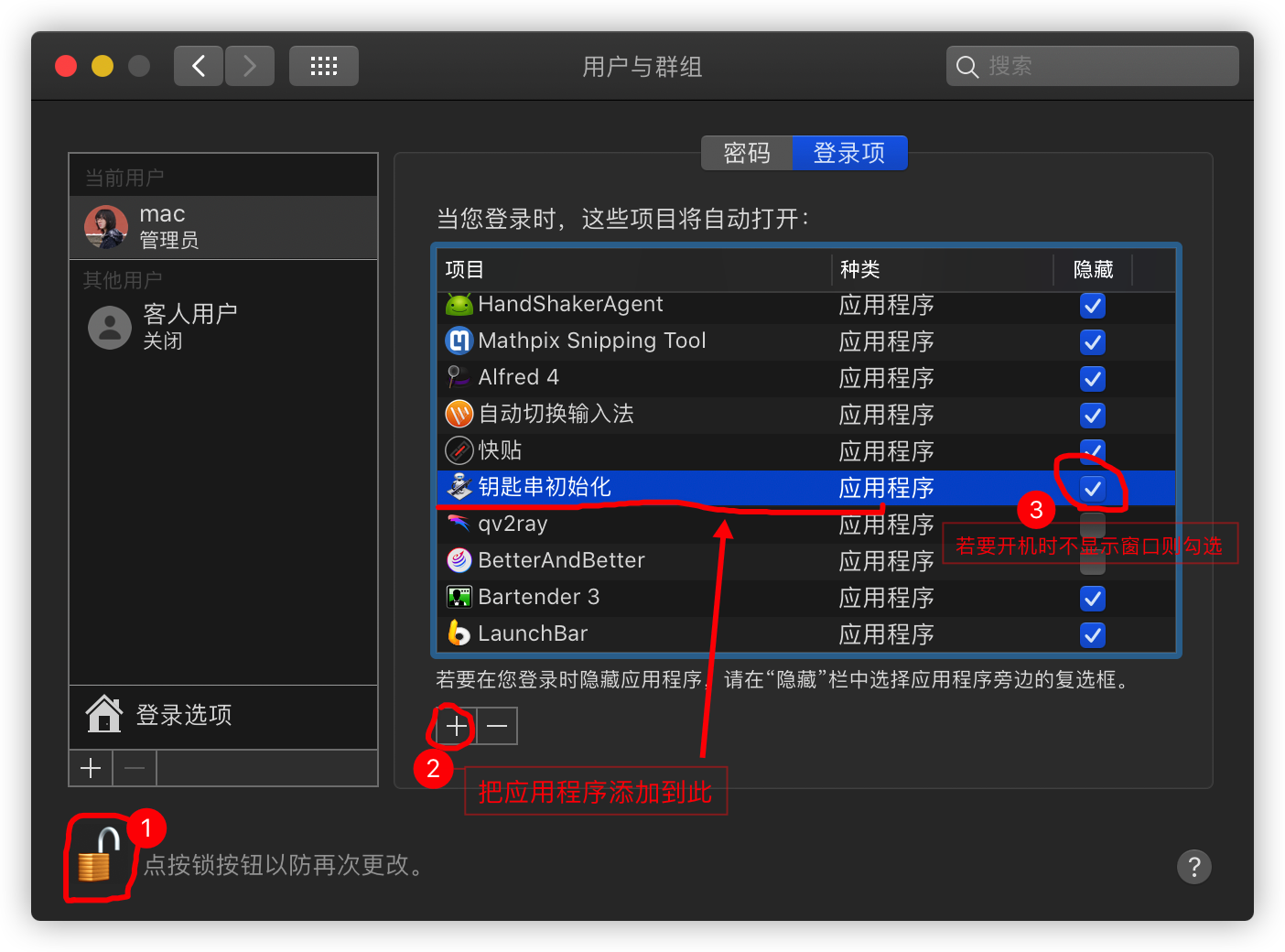Open the show-all grid icon in toolbar

pos(324,66)
